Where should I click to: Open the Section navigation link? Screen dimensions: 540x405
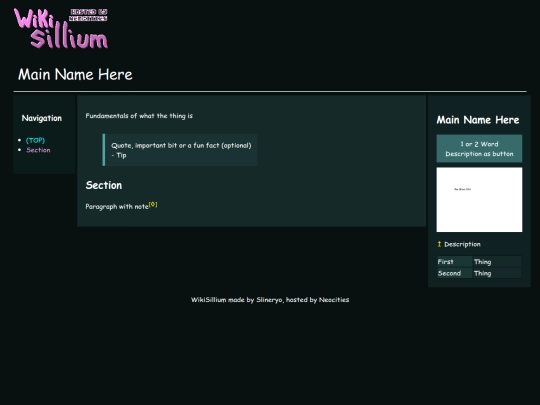pyautogui.click(x=38, y=150)
